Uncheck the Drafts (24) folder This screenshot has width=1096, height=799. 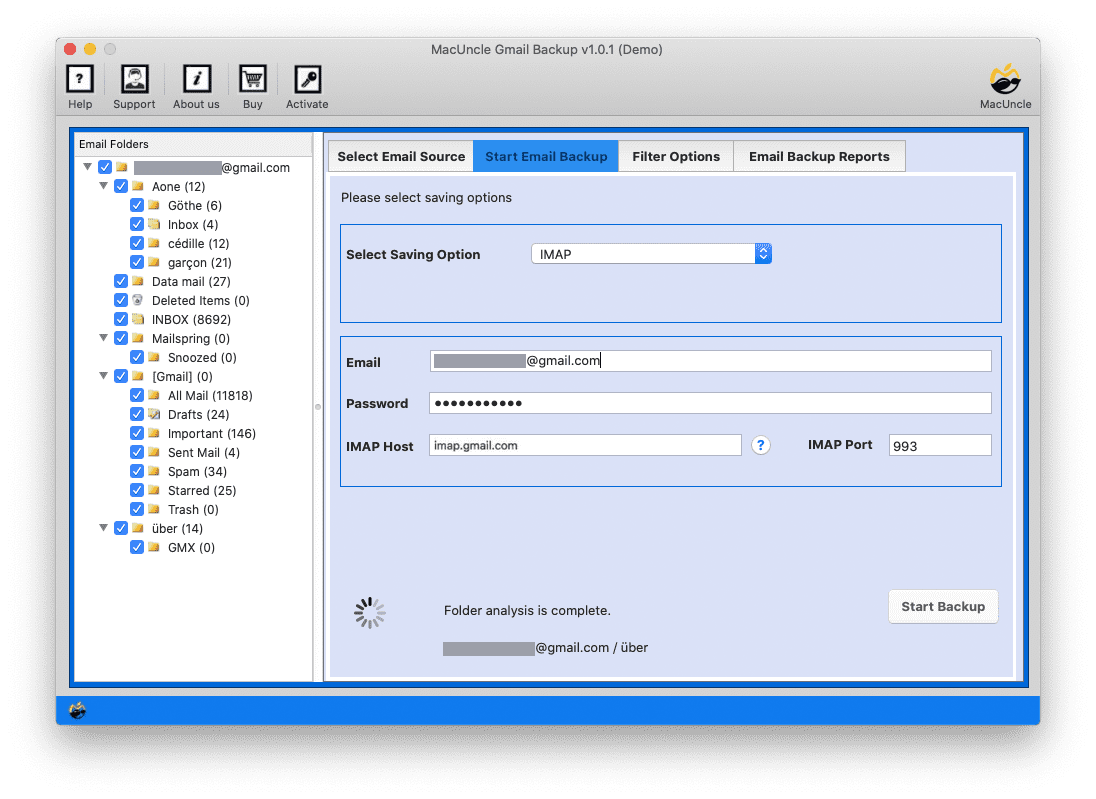[137, 414]
